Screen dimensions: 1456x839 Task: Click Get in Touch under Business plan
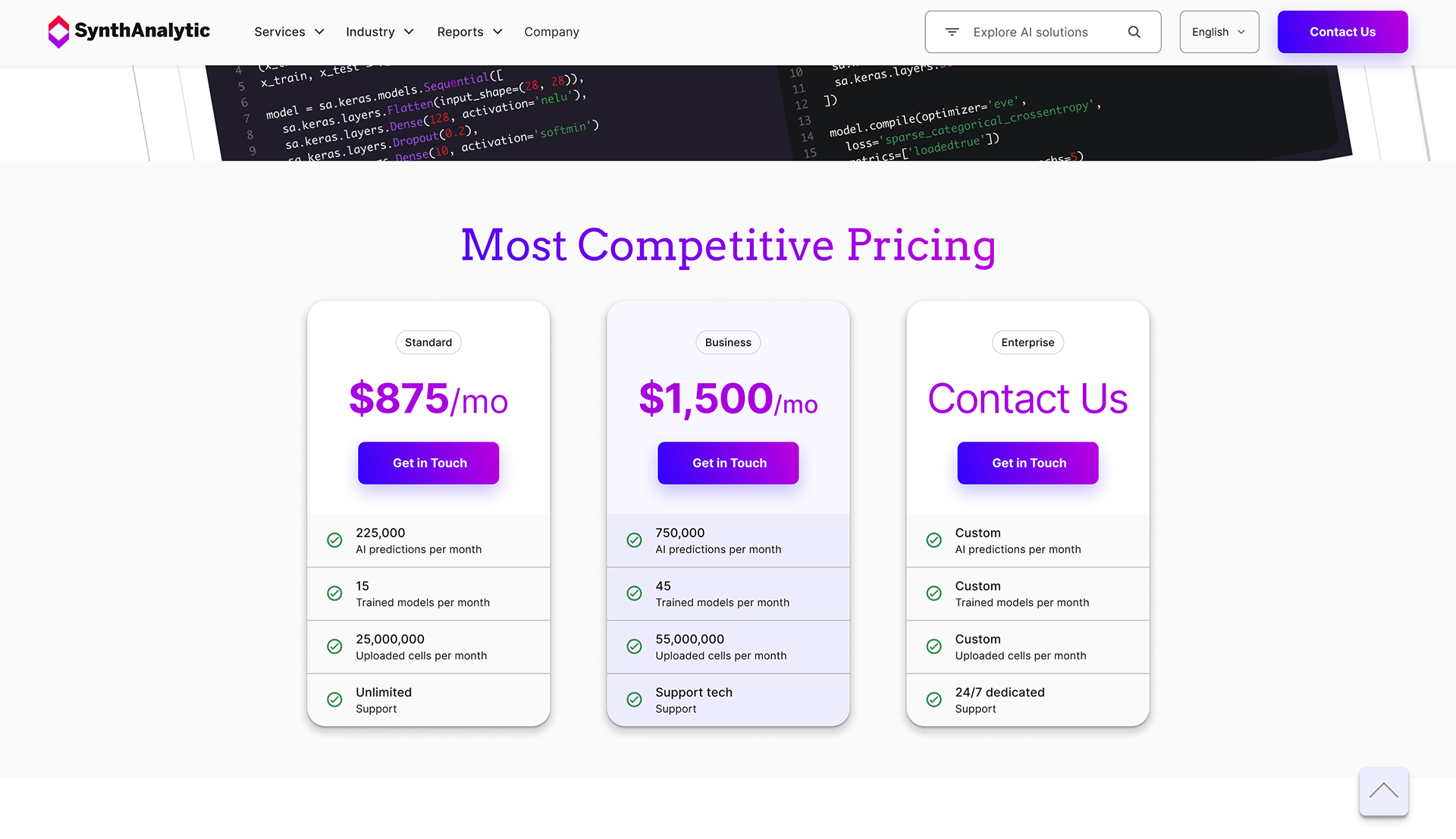pyautogui.click(x=728, y=463)
